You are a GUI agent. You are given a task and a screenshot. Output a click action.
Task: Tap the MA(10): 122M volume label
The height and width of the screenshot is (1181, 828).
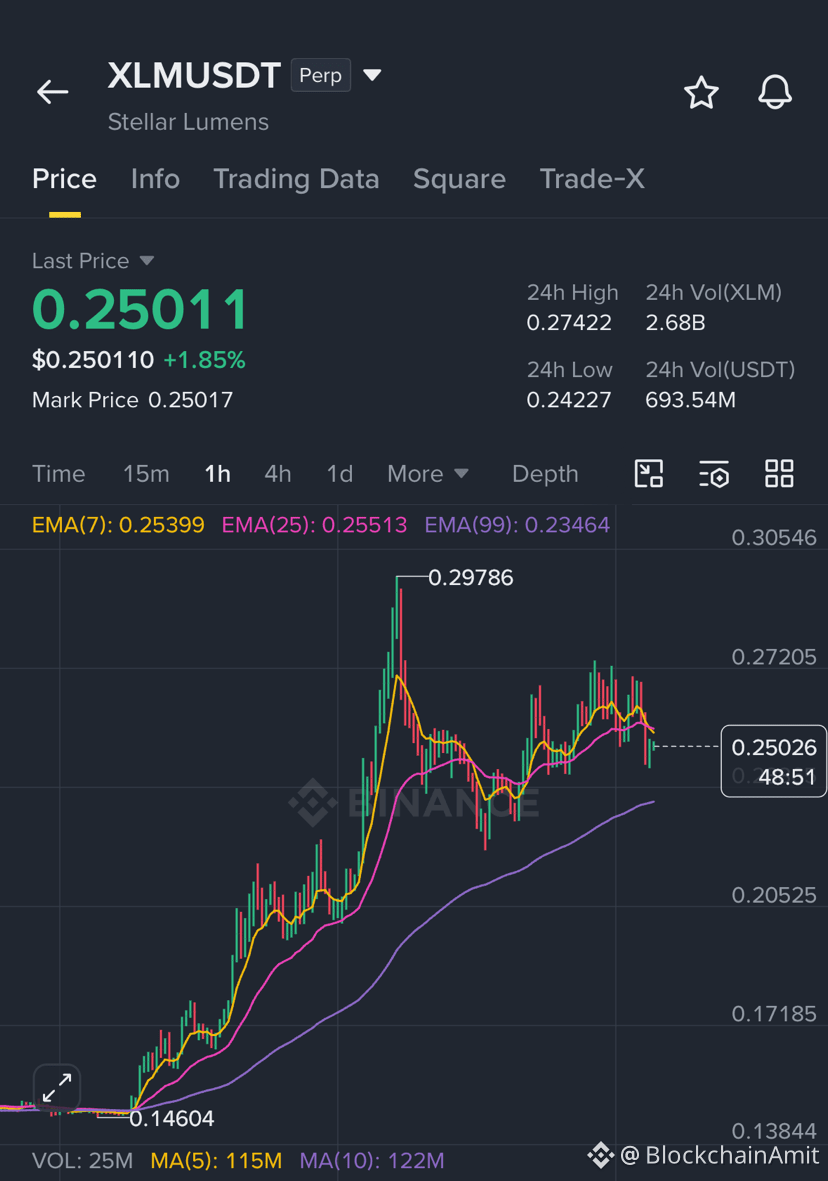[372, 1161]
